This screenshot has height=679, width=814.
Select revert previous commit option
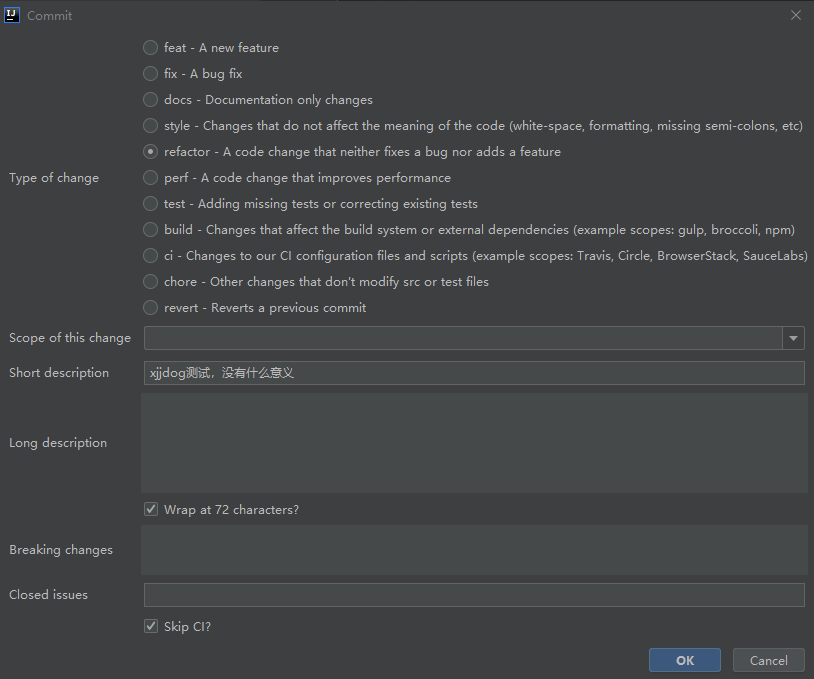click(x=150, y=308)
